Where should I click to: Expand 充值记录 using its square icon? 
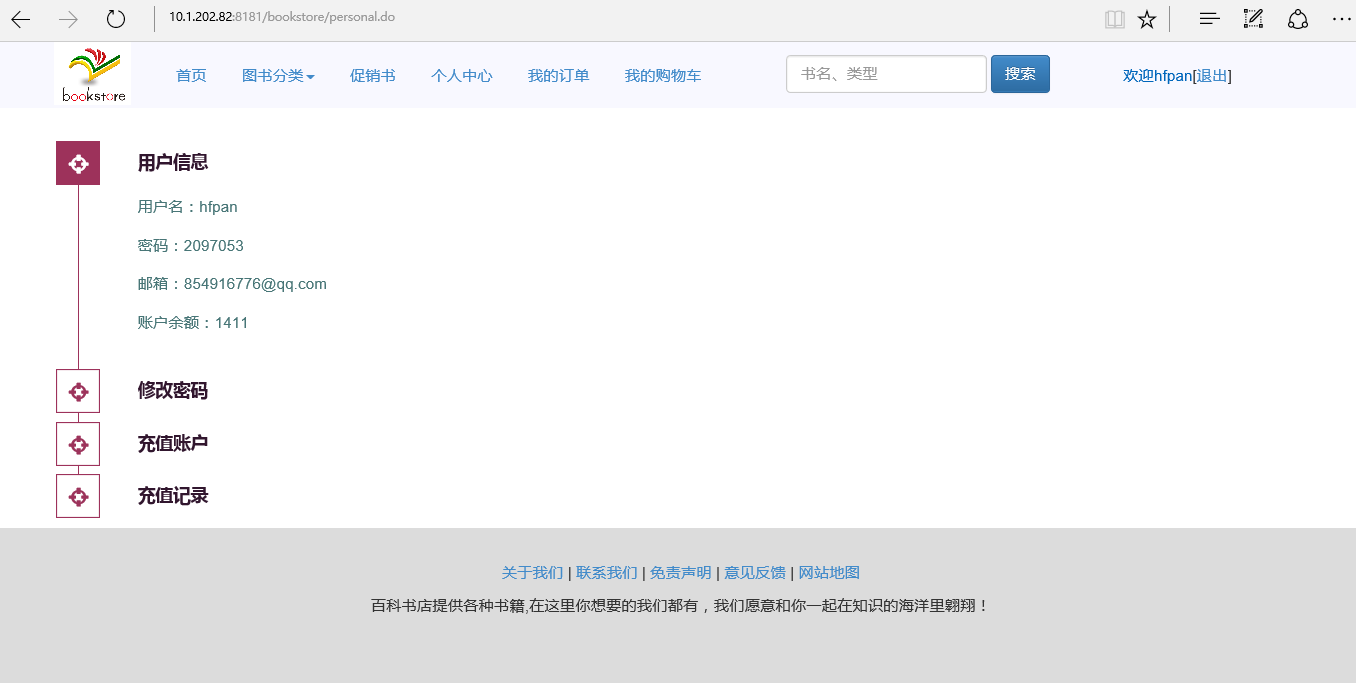pyautogui.click(x=78, y=496)
